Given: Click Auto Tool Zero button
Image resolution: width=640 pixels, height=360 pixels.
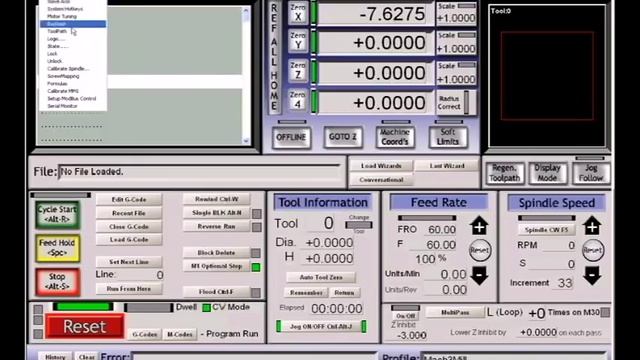Looking at the screenshot, I should [x=321, y=277].
